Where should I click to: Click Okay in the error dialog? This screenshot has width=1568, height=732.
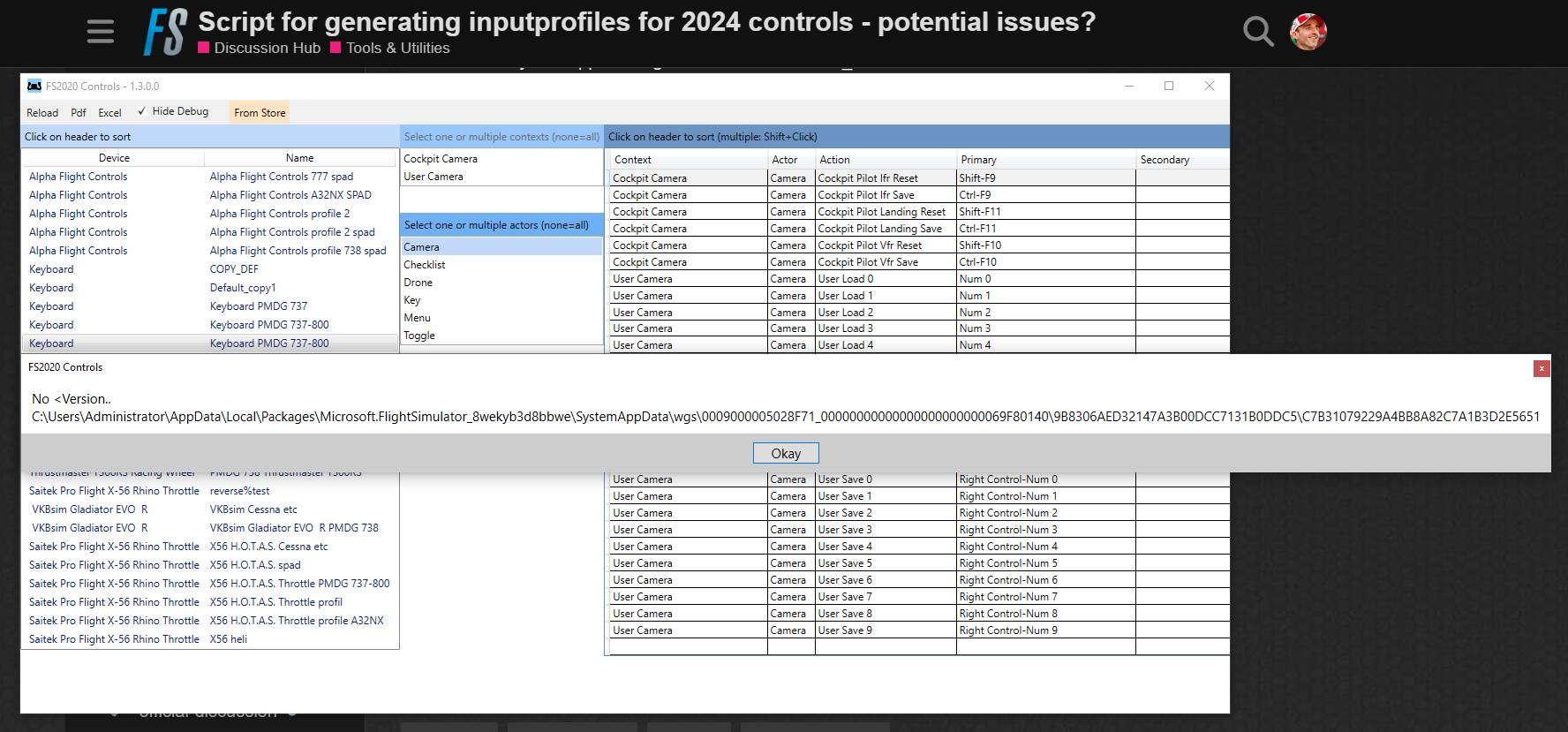786,453
